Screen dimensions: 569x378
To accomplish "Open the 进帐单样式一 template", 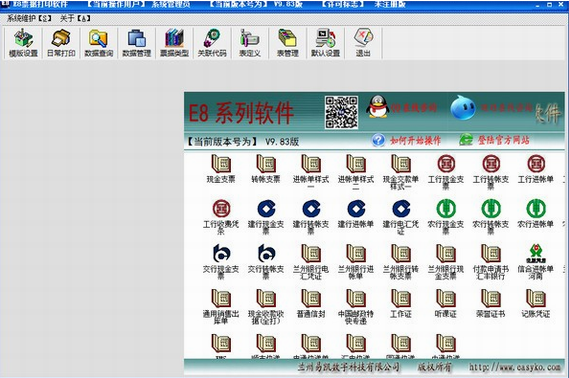I will click(311, 171).
